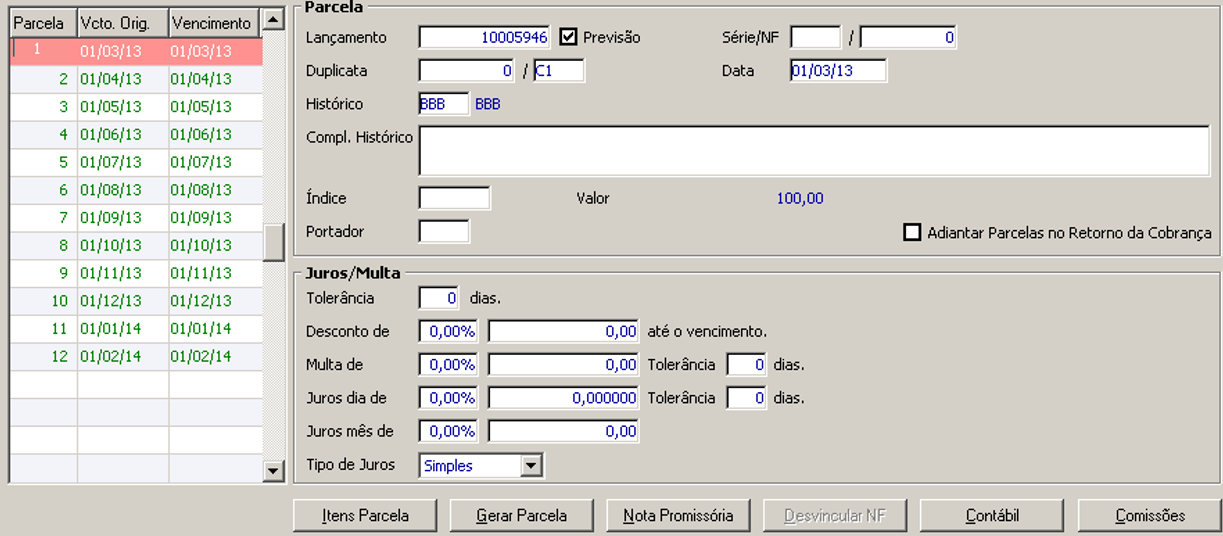The image size is (1223, 536).
Task: Click the NF number field
Action: coord(908,37)
